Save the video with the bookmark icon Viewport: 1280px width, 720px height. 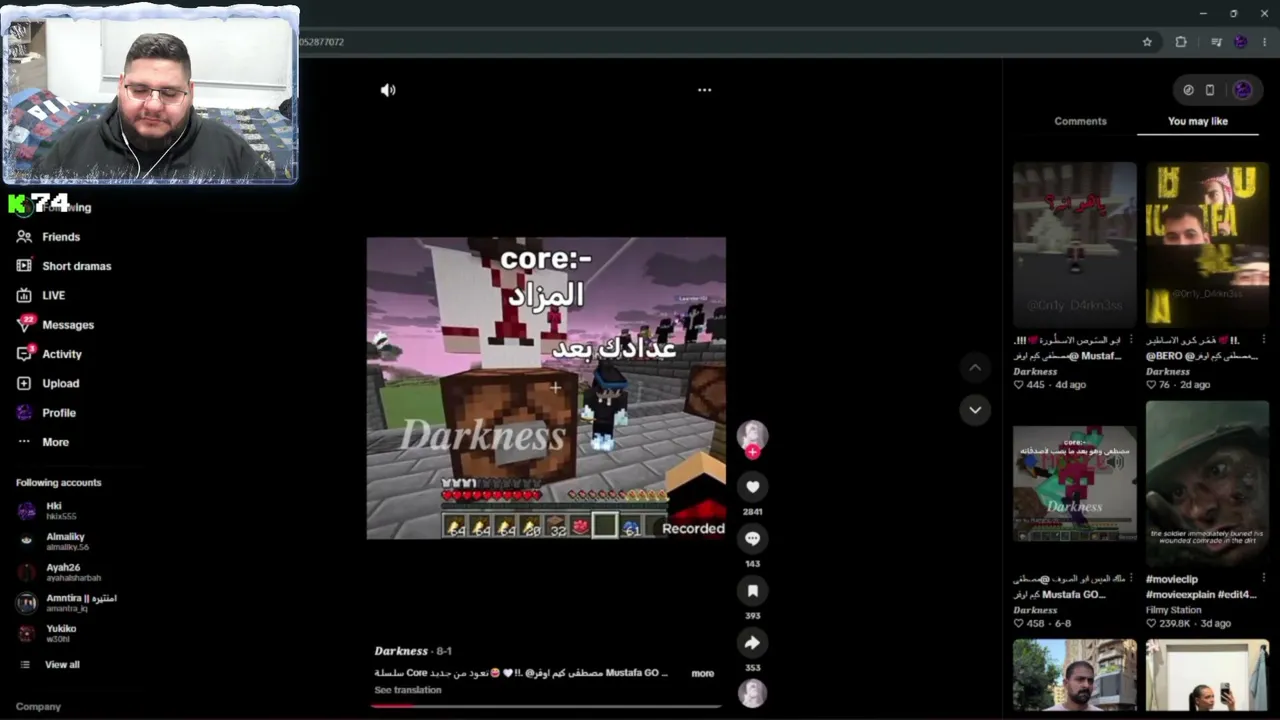click(x=752, y=591)
